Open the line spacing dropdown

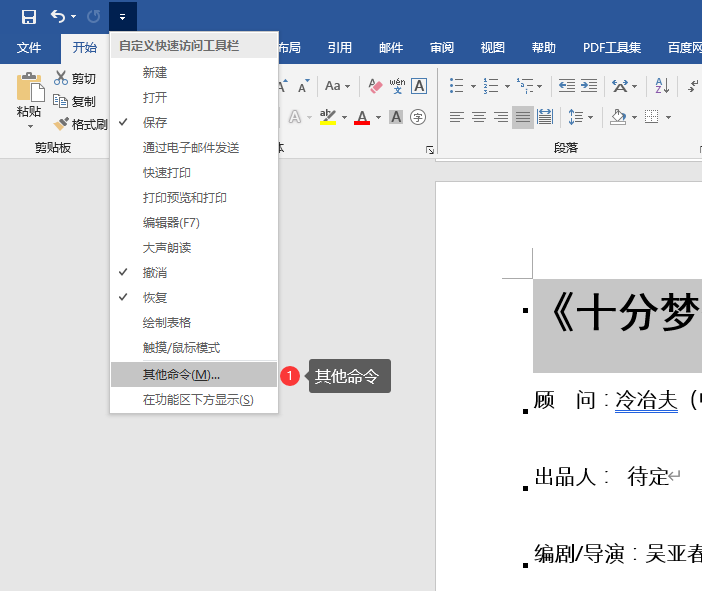click(580, 117)
